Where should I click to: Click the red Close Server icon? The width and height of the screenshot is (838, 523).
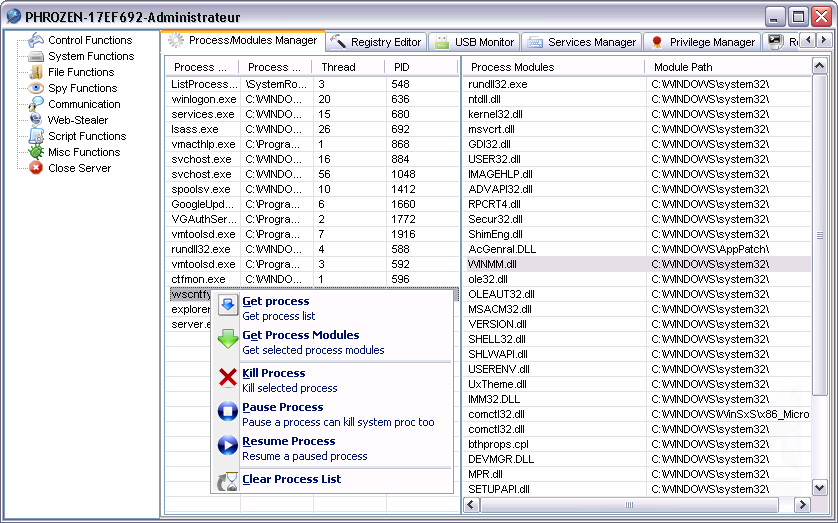tap(36, 168)
